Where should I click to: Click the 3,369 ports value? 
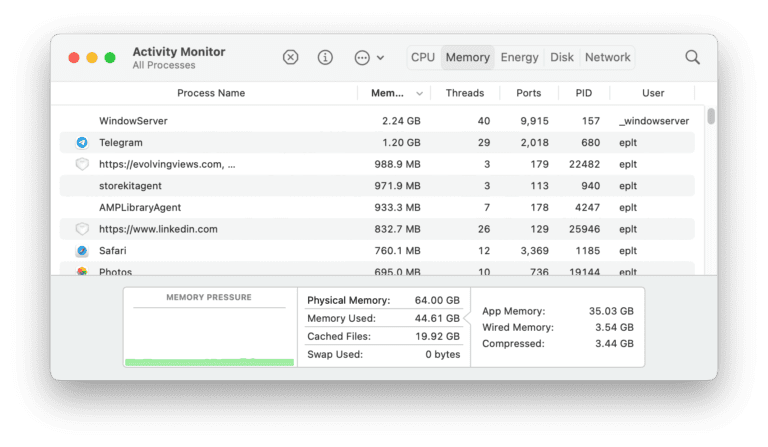click(534, 251)
